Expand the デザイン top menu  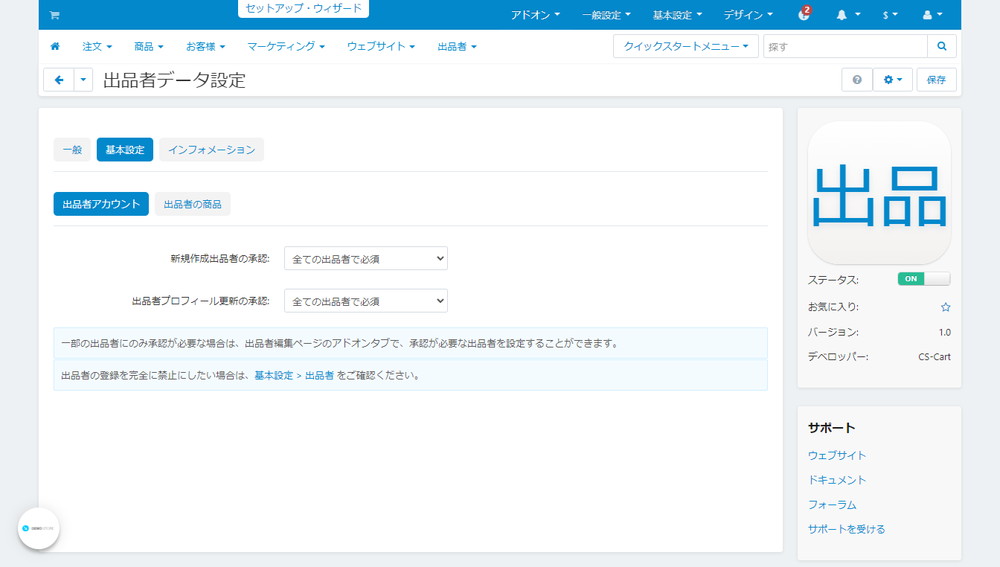pyautogui.click(x=747, y=15)
